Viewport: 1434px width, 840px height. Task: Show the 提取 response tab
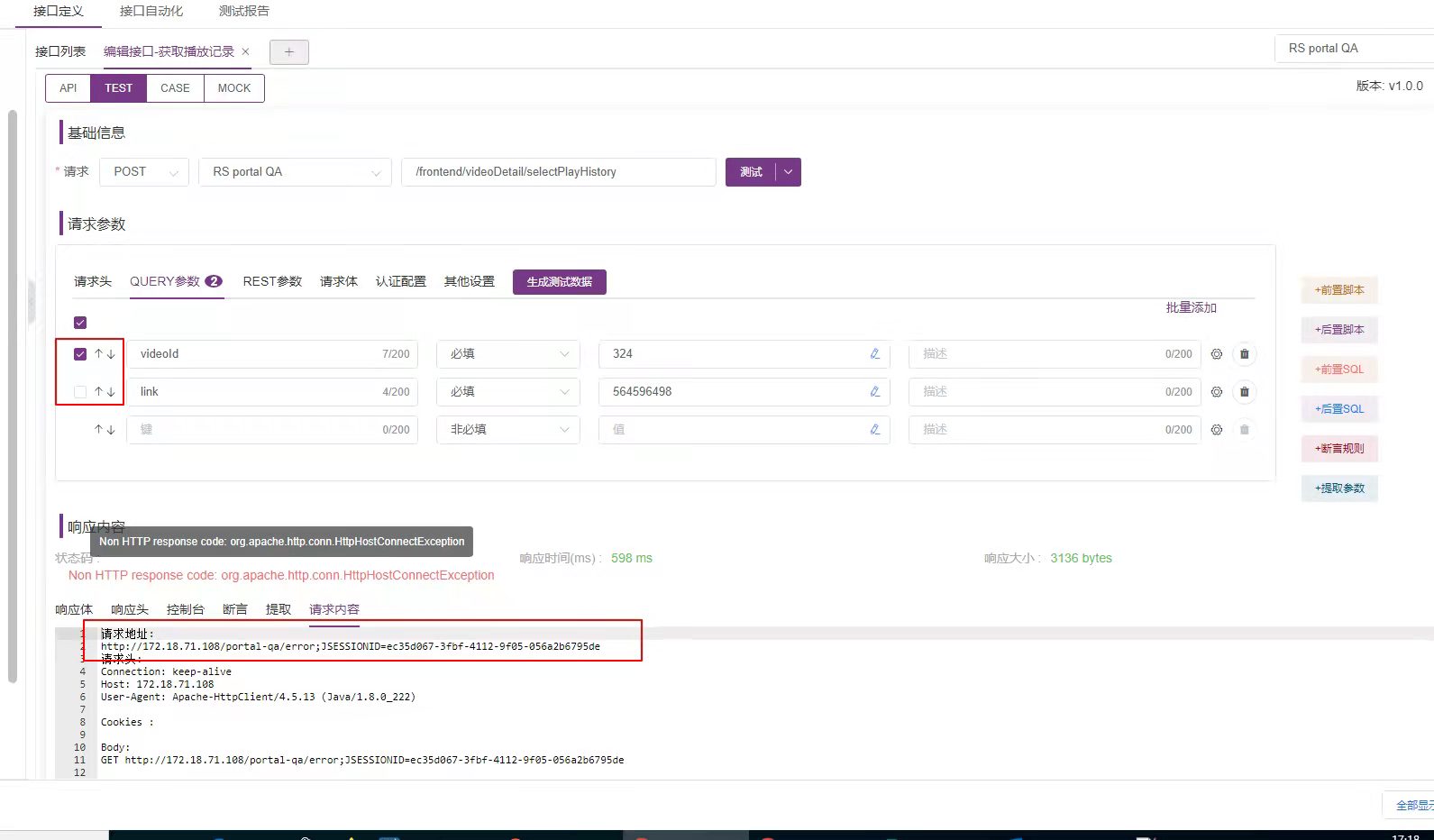pyautogui.click(x=279, y=609)
